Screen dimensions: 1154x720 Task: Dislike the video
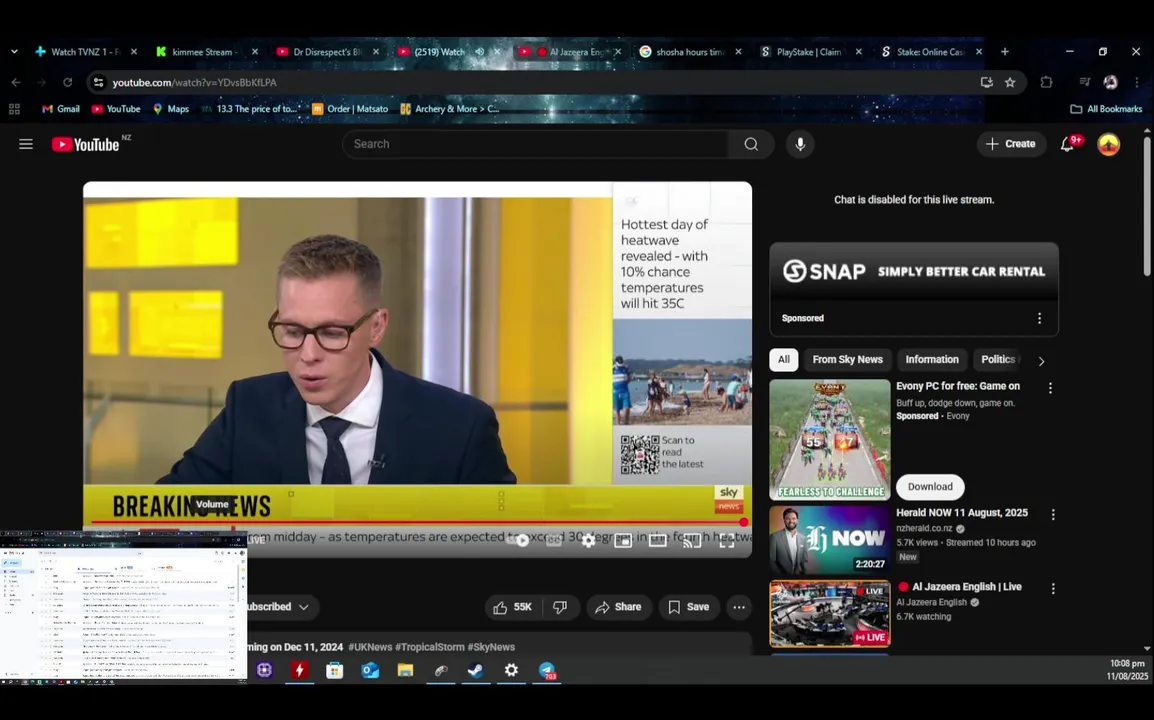(x=560, y=607)
